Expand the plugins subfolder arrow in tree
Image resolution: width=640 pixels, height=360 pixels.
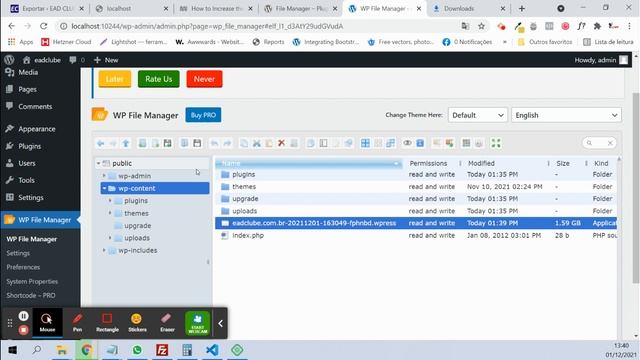tap(110, 201)
